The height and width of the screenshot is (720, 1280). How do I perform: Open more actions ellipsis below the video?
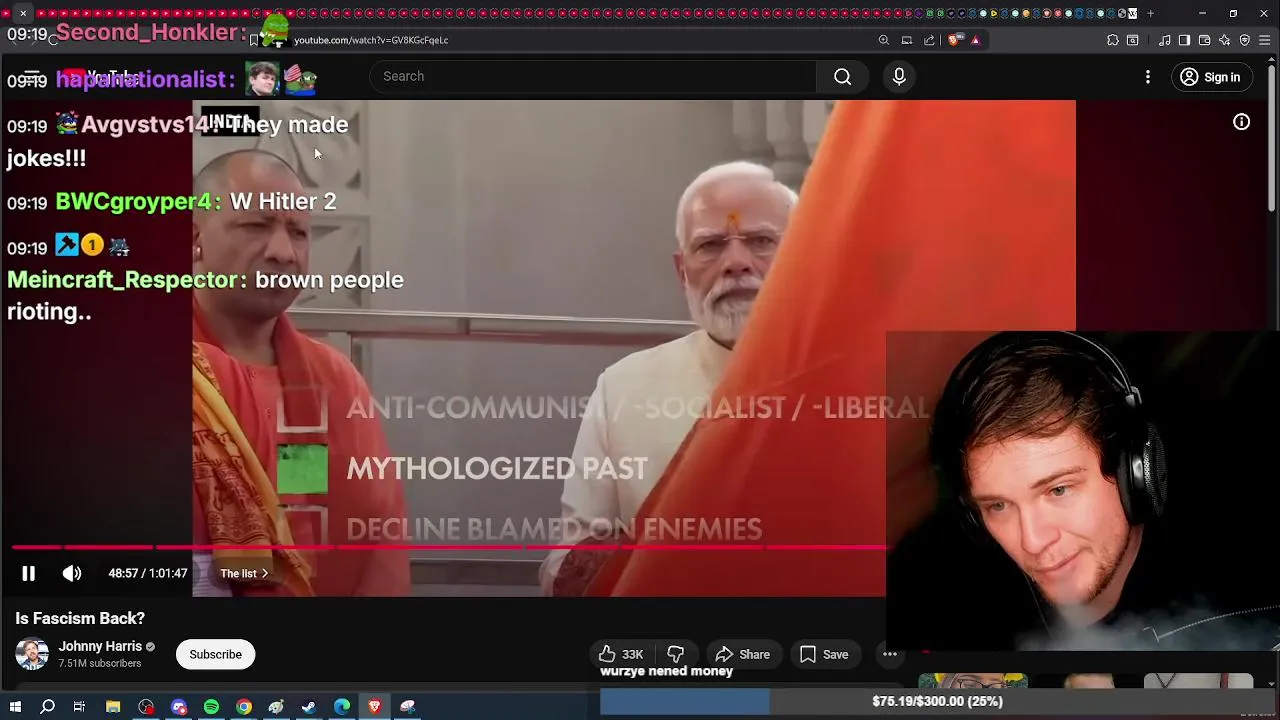click(x=890, y=654)
